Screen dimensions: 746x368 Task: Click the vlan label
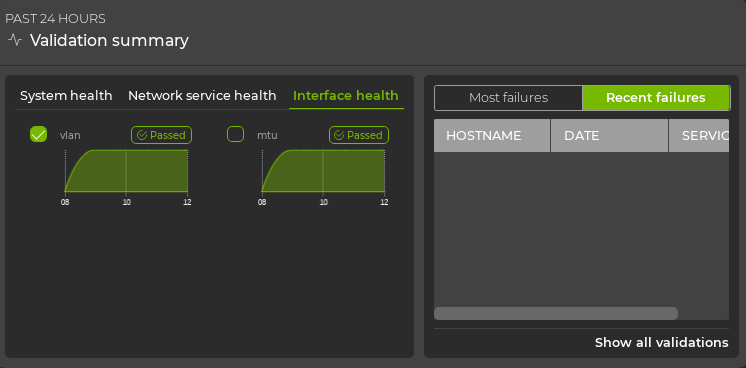tap(70, 135)
